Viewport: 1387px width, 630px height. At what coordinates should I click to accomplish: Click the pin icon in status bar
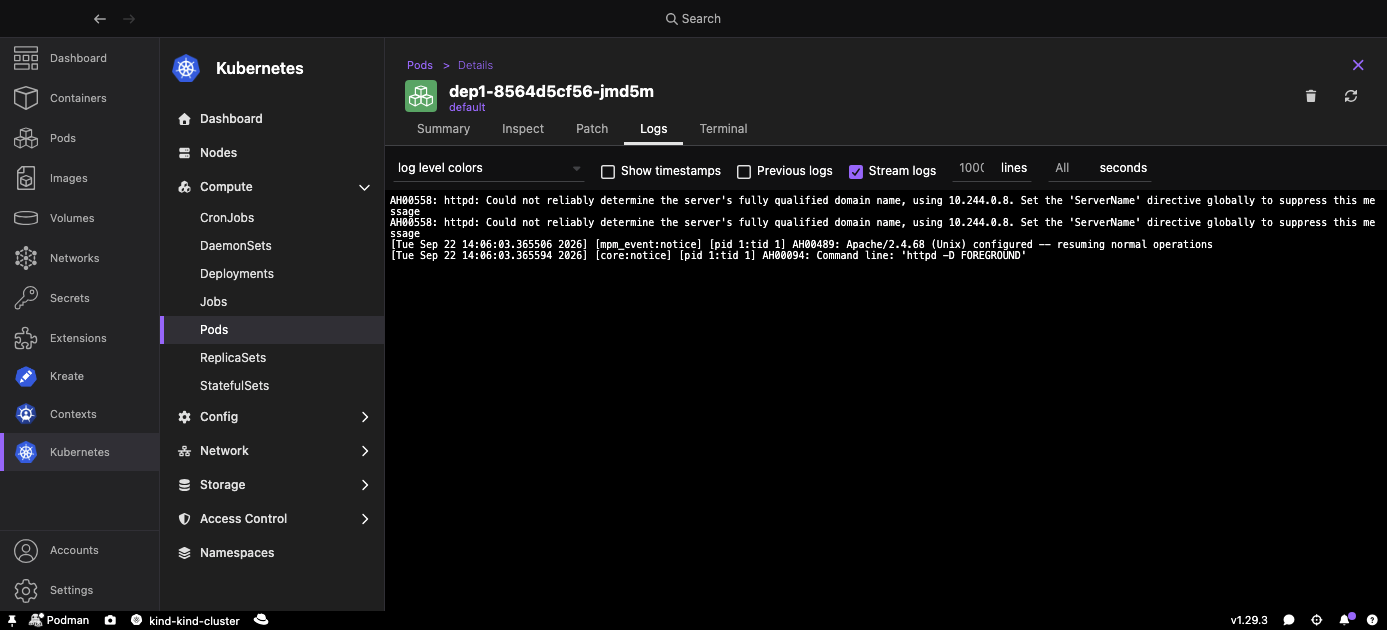(x=12, y=620)
